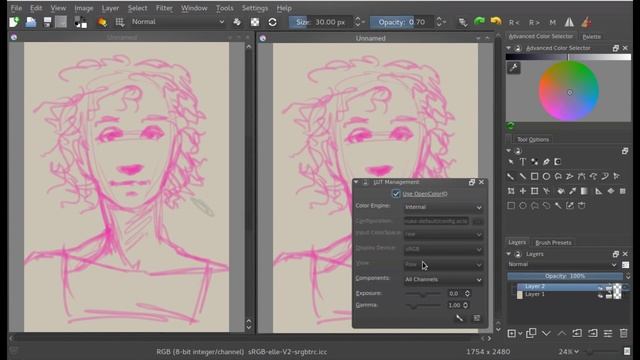Select the Crop tool

[x=534, y=191]
